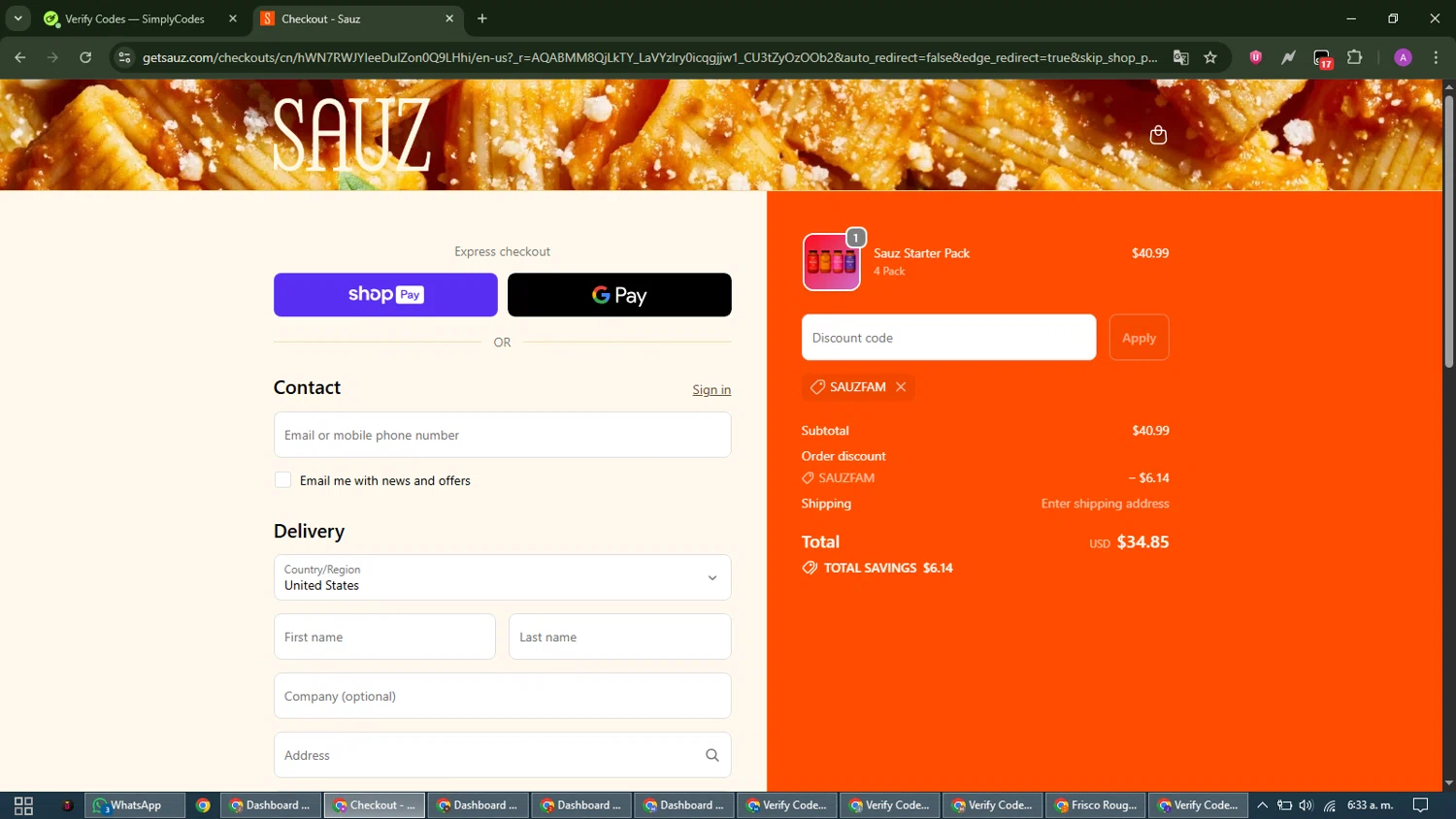The width and height of the screenshot is (1456, 819).
Task: Open the taskbar volume icon
Action: pos(1306,805)
